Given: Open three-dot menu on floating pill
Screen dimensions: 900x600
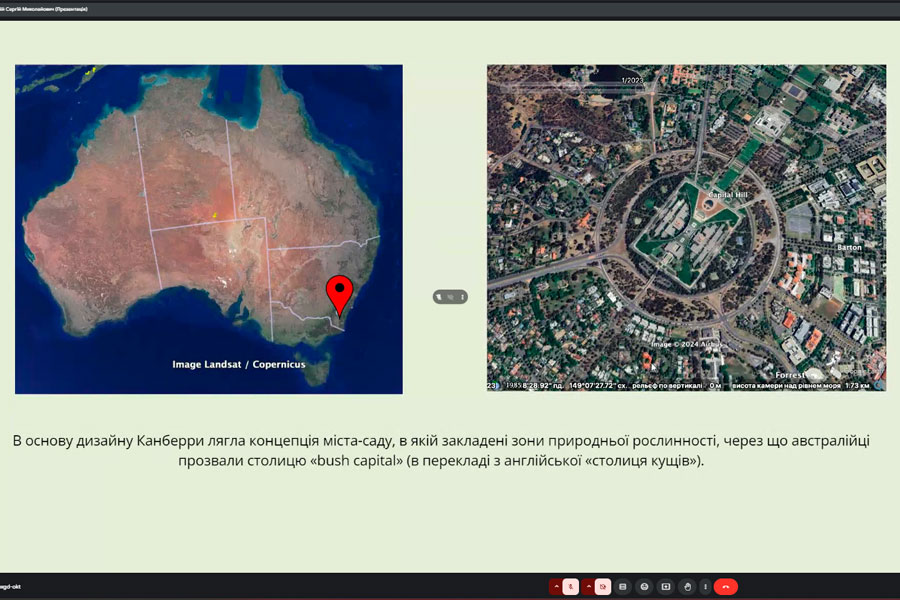Looking at the screenshot, I should pyautogui.click(x=461, y=297).
